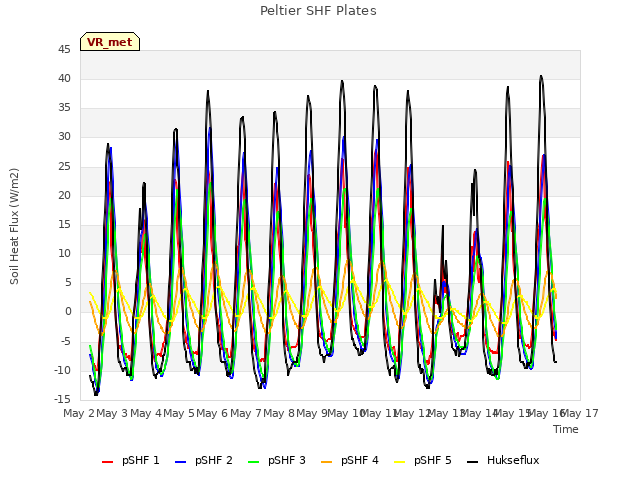Toggle pSHF 1 series via legend label
The height and width of the screenshot is (480, 640).
click(x=141, y=460)
